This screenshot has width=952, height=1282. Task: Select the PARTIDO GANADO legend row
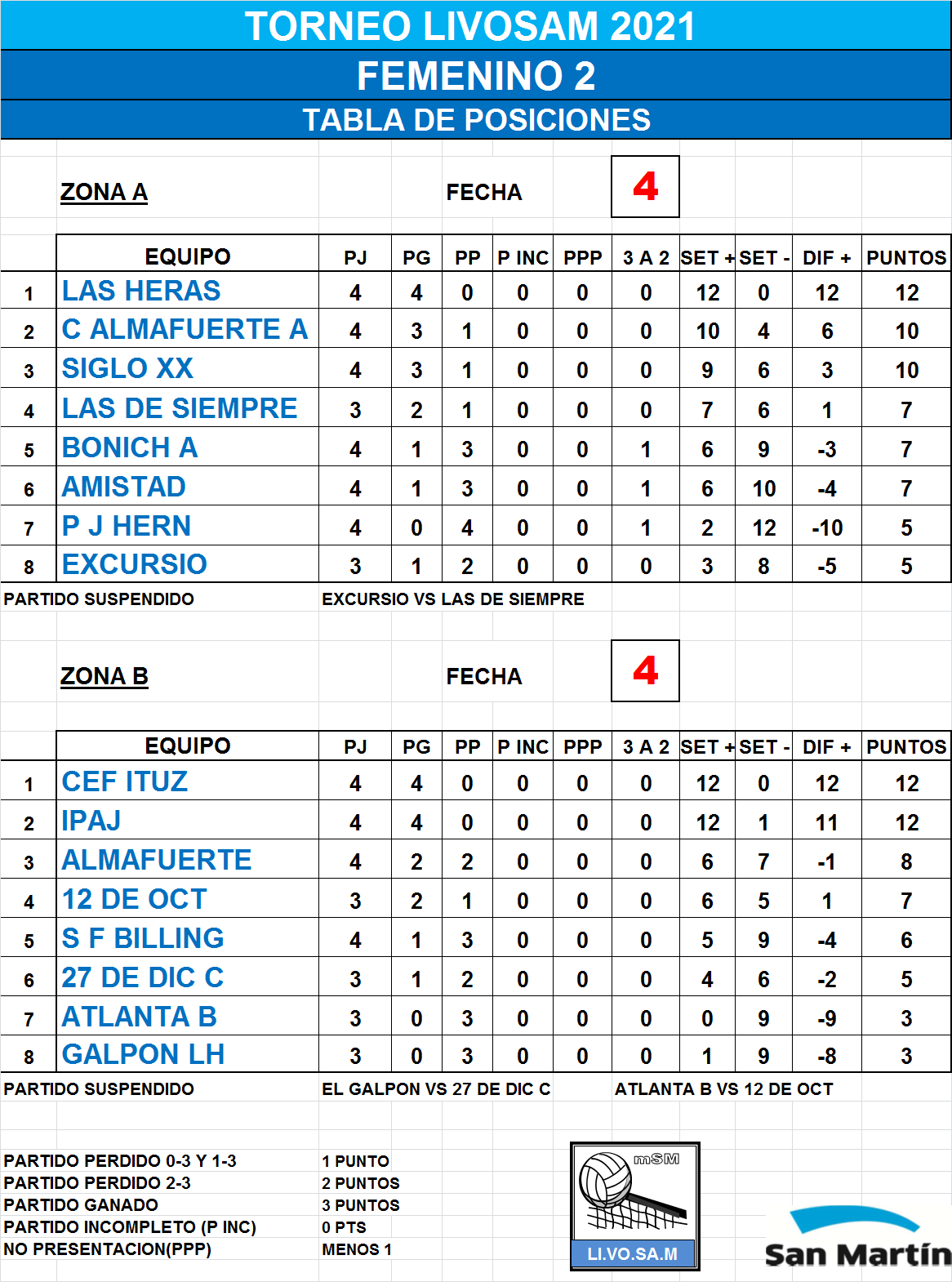pos(202,1205)
